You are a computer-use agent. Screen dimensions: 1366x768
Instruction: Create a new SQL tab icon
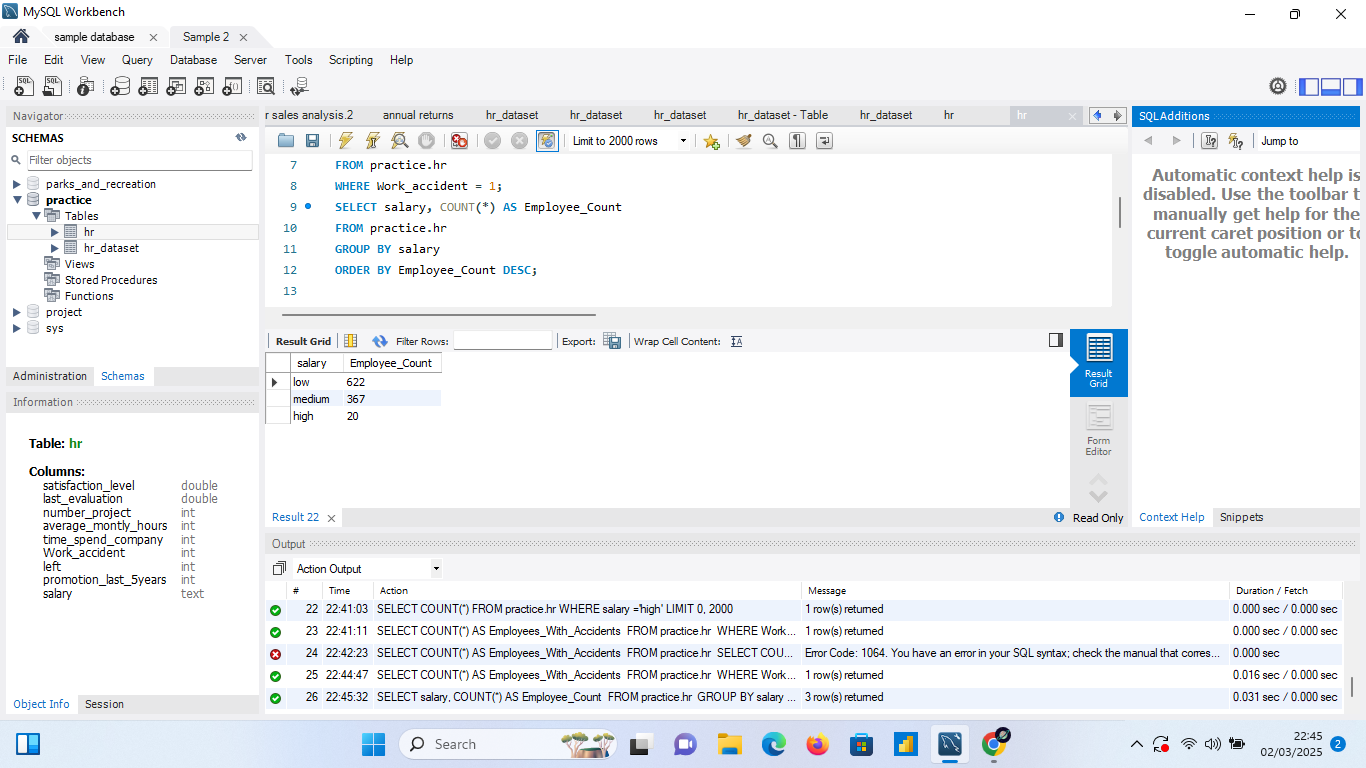coord(24,87)
